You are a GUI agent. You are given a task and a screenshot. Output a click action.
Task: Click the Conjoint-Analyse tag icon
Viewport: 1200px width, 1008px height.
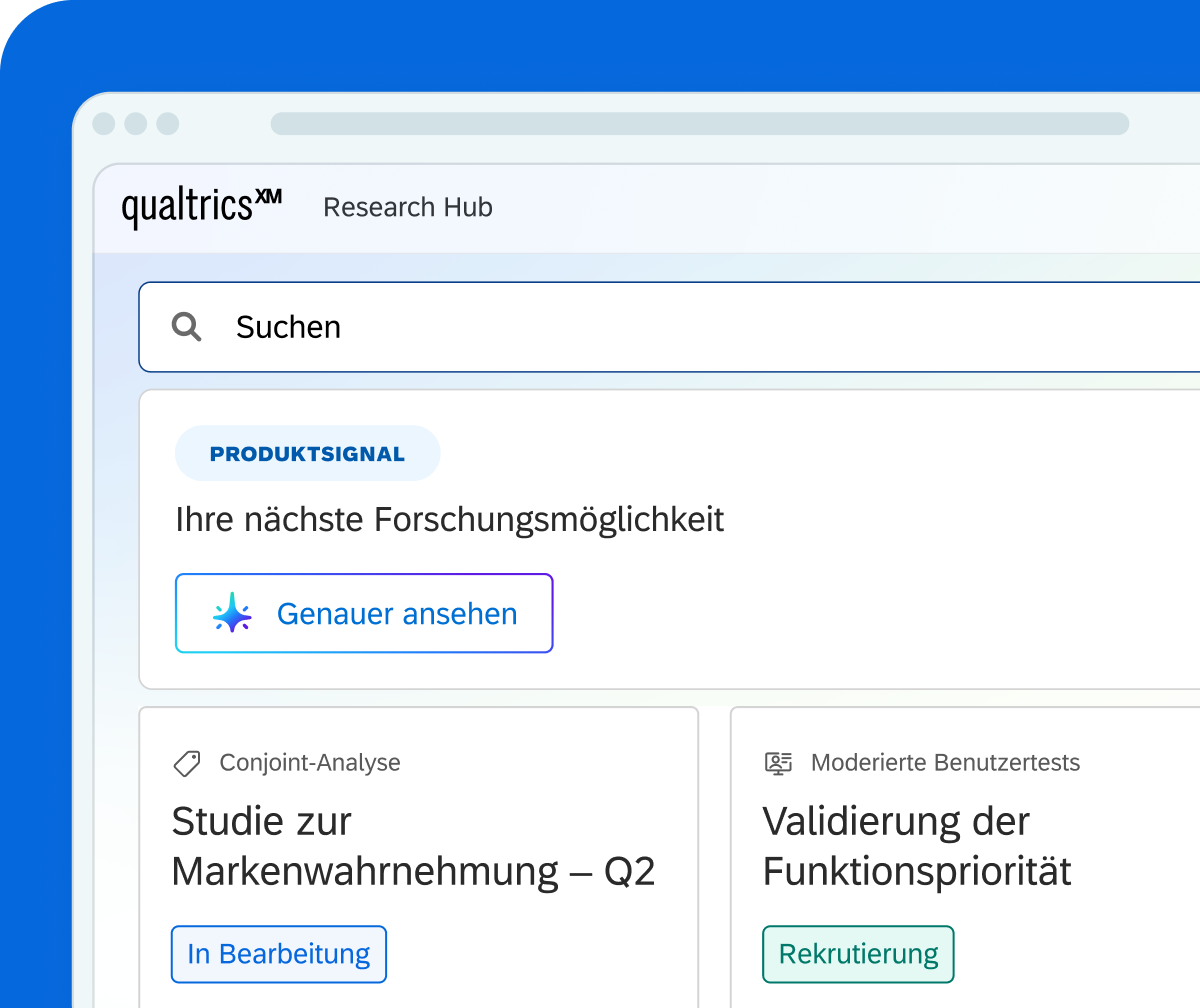(187, 763)
